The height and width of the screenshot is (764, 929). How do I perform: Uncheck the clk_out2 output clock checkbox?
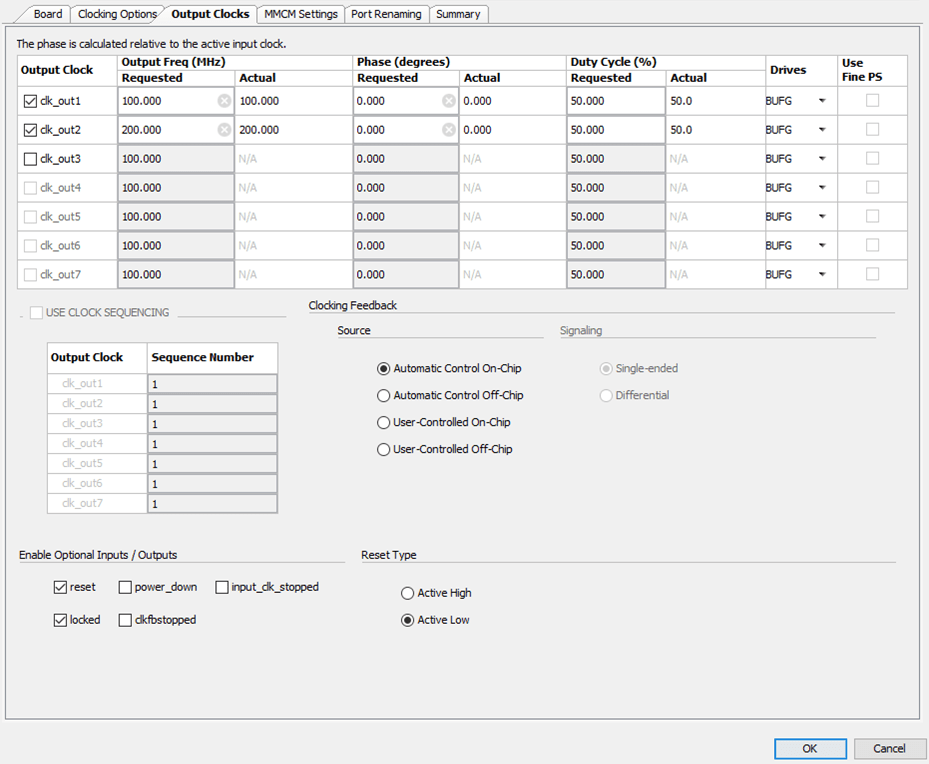point(30,130)
